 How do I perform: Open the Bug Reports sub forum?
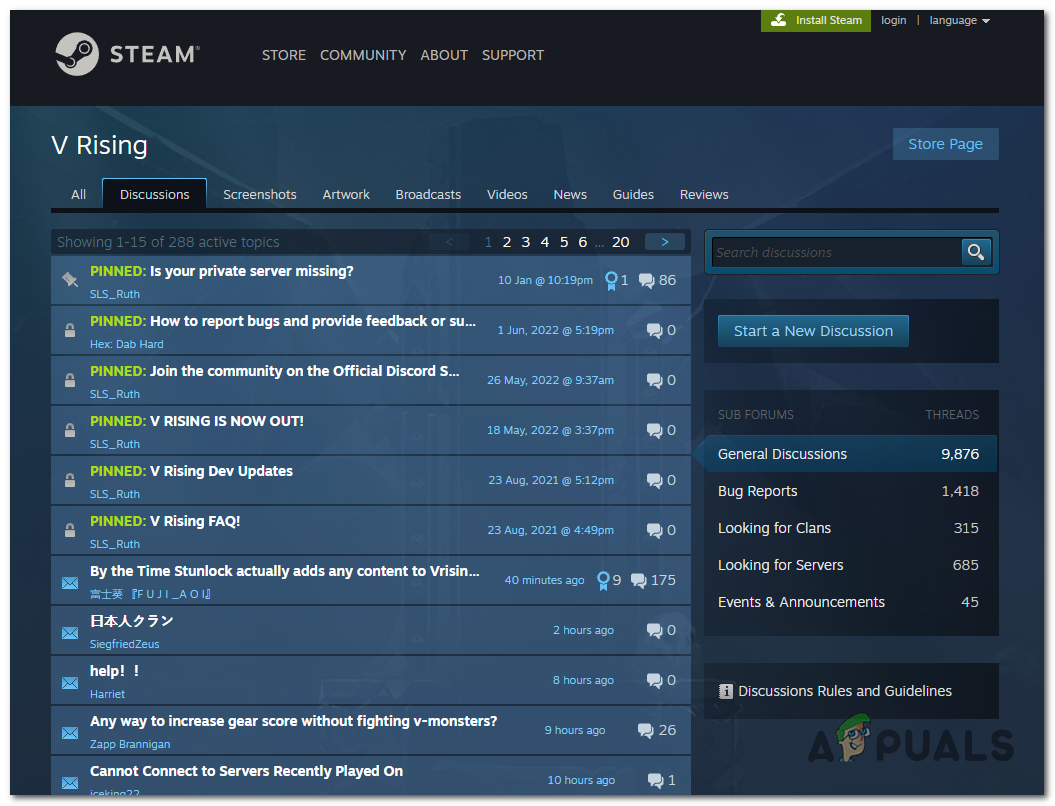tap(758, 491)
